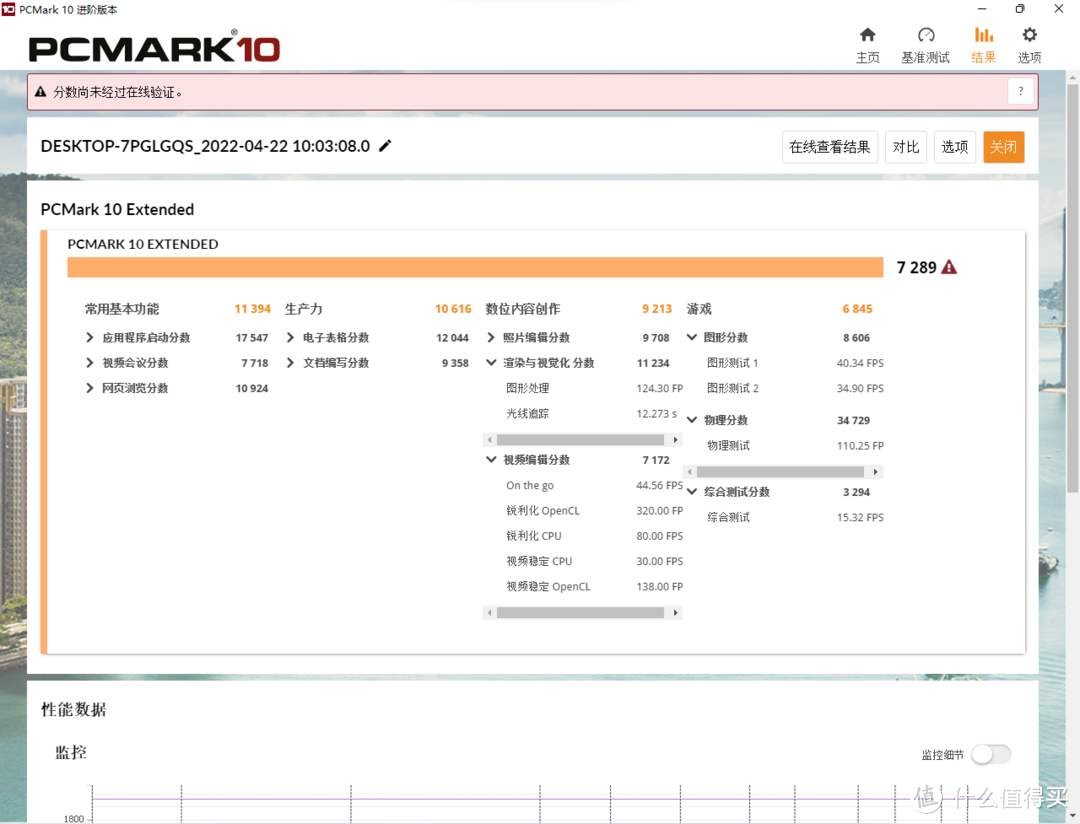Switch to the Benchmarks (基准测试) tab
Screen dimensions: 1080x824
tap(925, 45)
